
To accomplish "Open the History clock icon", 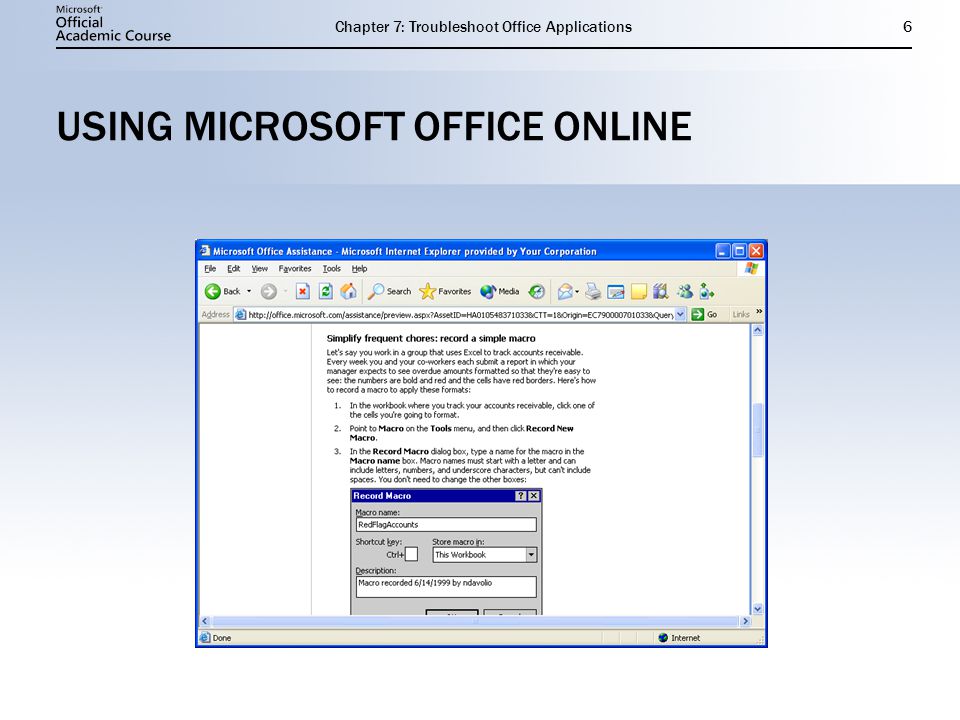I will pos(537,291).
